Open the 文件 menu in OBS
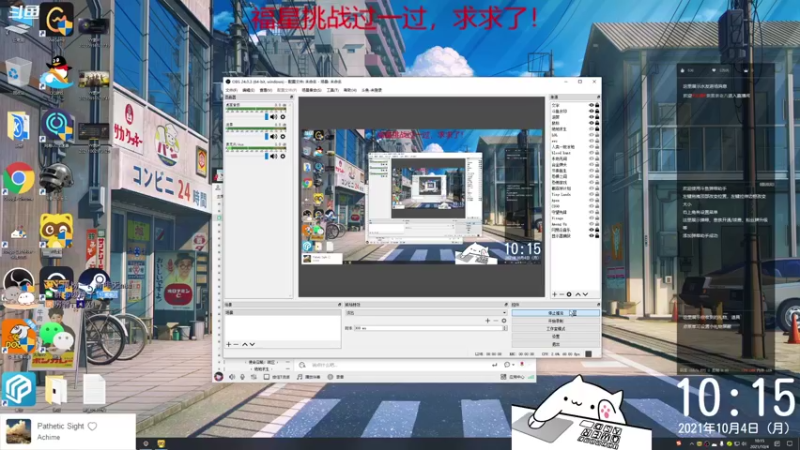 click(x=232, y=90)
